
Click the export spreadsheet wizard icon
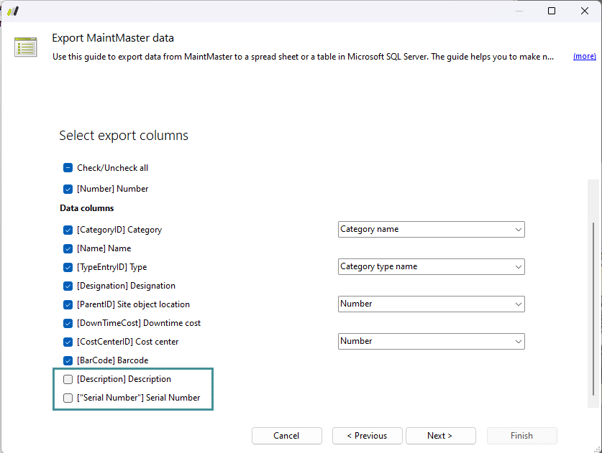click(x=25, y=47)
